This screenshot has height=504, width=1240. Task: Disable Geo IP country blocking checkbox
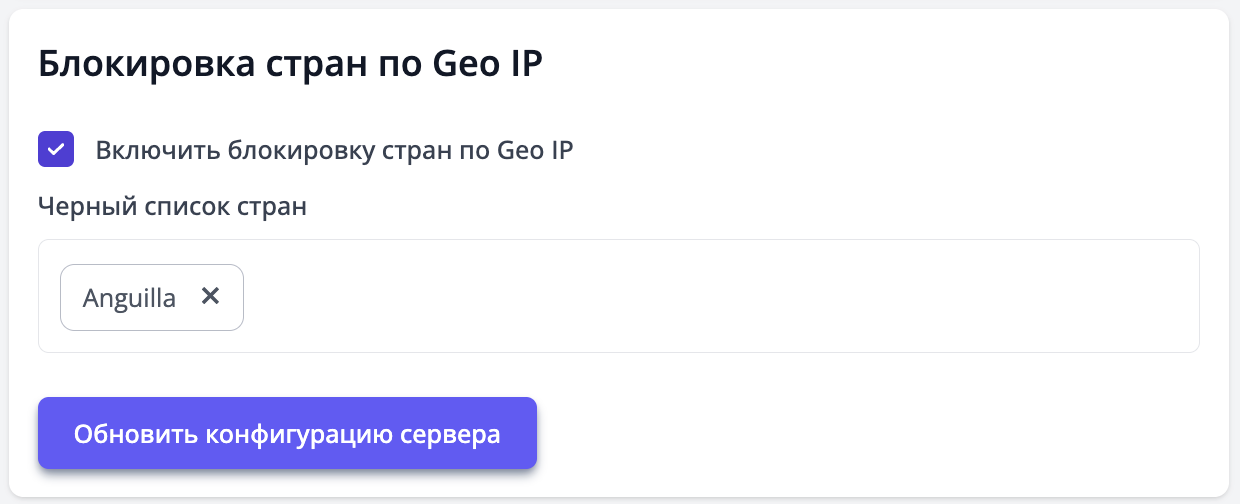(56, 150)
